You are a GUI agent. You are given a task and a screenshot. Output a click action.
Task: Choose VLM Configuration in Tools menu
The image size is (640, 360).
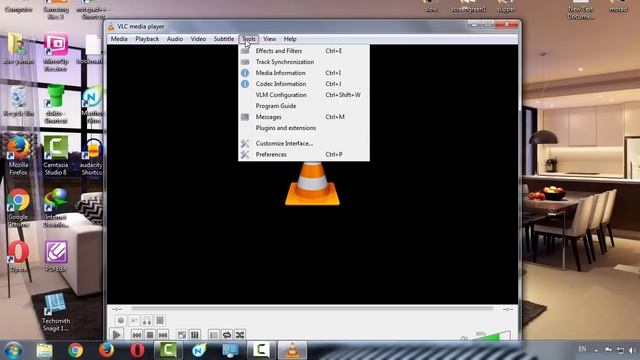pyautogui.click(x=304, y=95)
